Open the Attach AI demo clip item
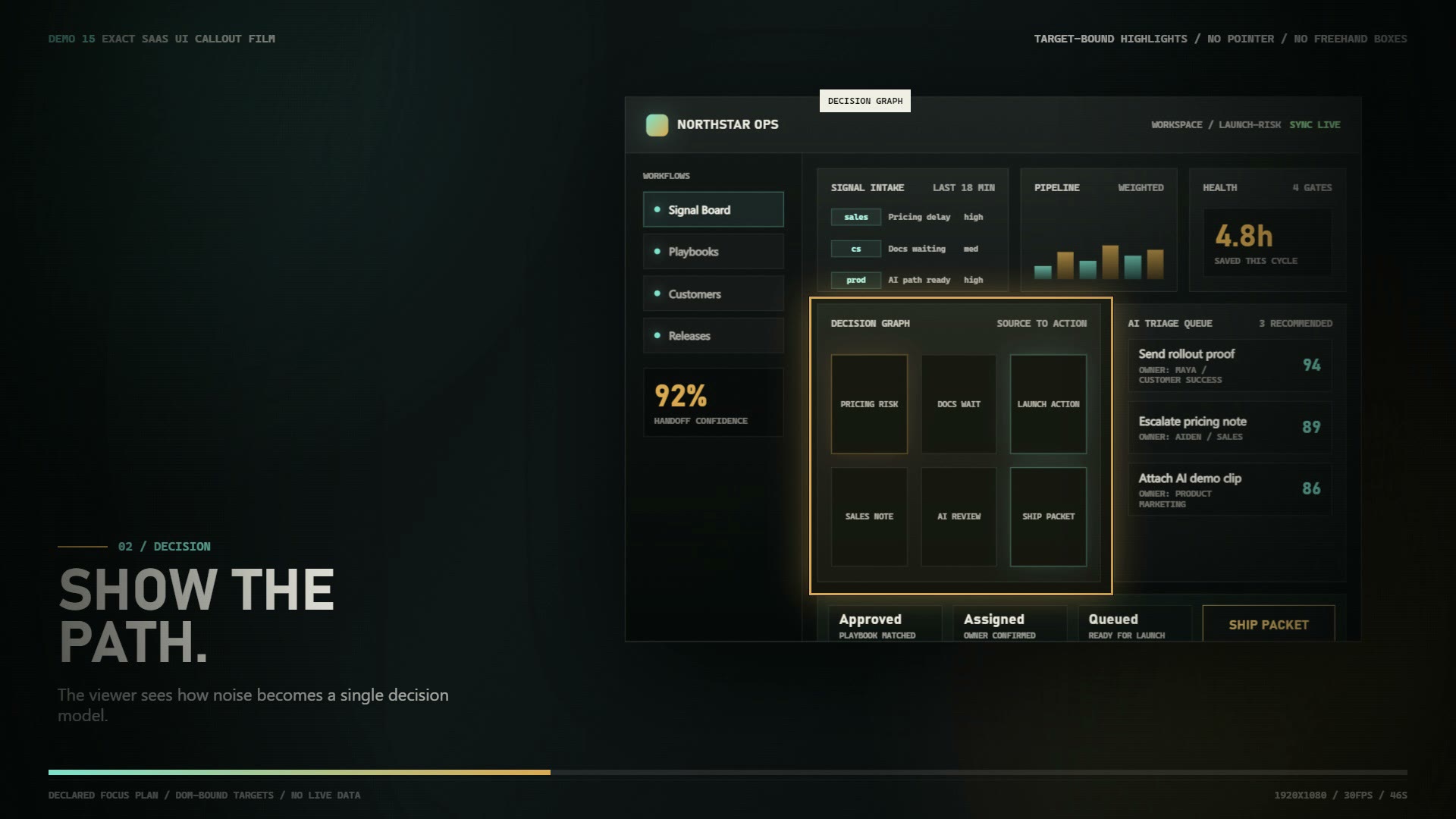Image resolution: width=1456 pixels, height=819 pixels. point(1230,490)
